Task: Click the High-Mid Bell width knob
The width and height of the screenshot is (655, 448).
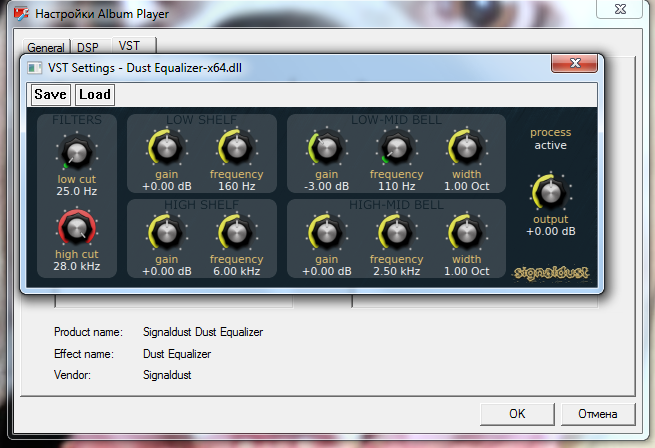Action: point(467,233)
